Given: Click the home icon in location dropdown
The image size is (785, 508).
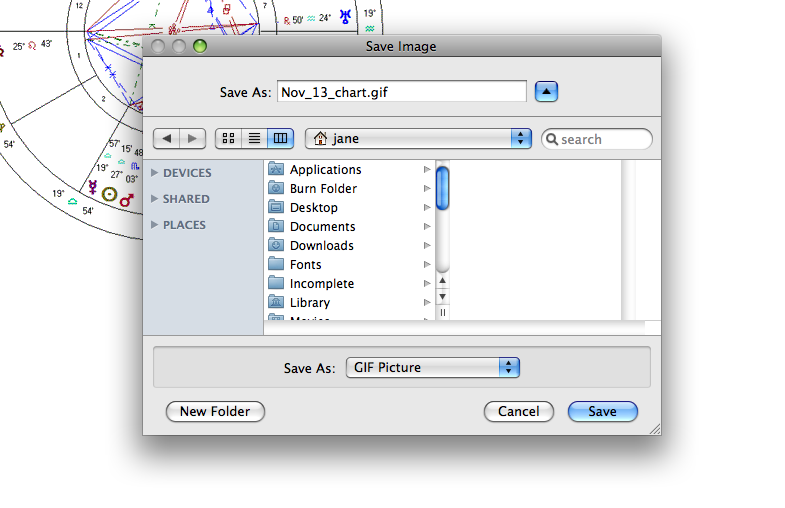Looking at the screenshot, I should pyautogui.click(x=320, y=138).
